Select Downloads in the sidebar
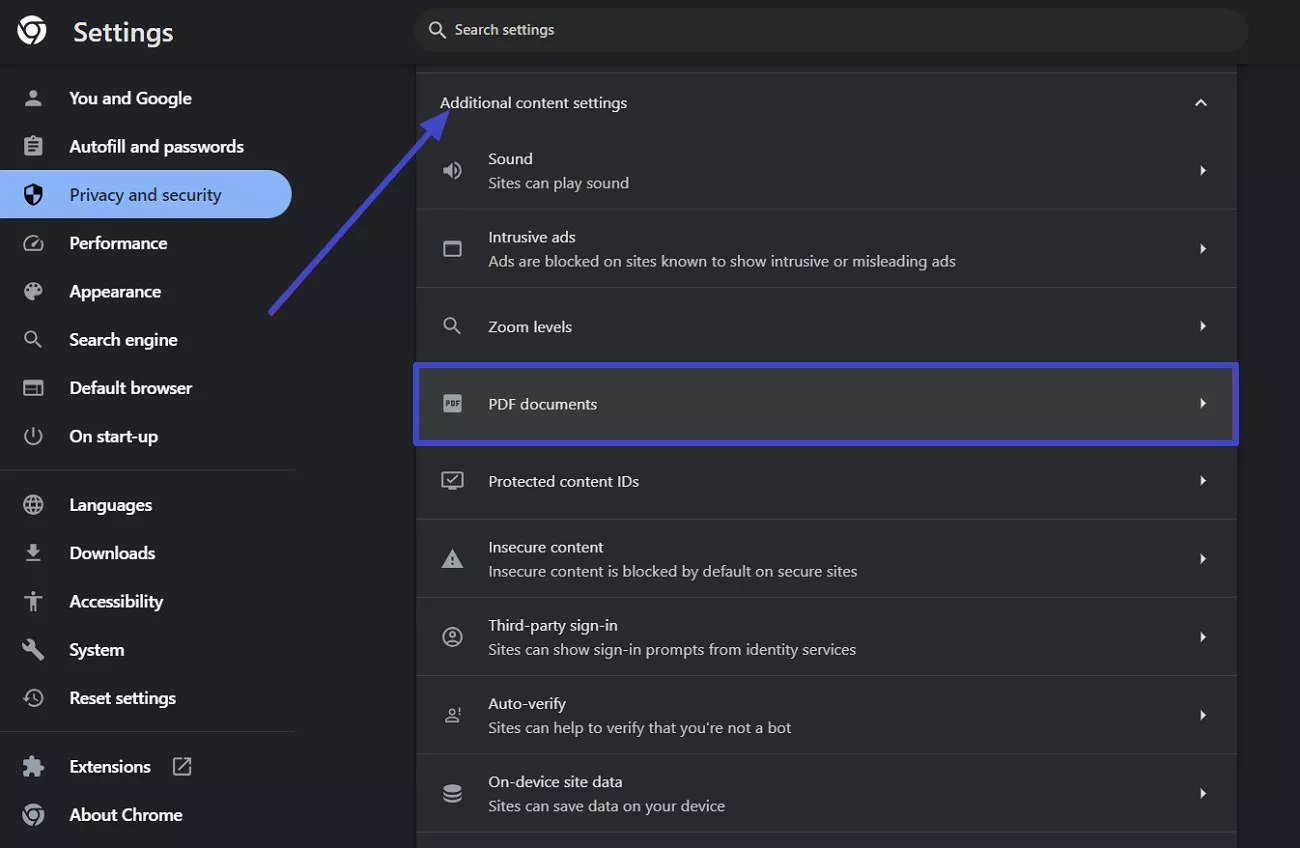Screen dimensions: 1300x848 coord(112,553)
